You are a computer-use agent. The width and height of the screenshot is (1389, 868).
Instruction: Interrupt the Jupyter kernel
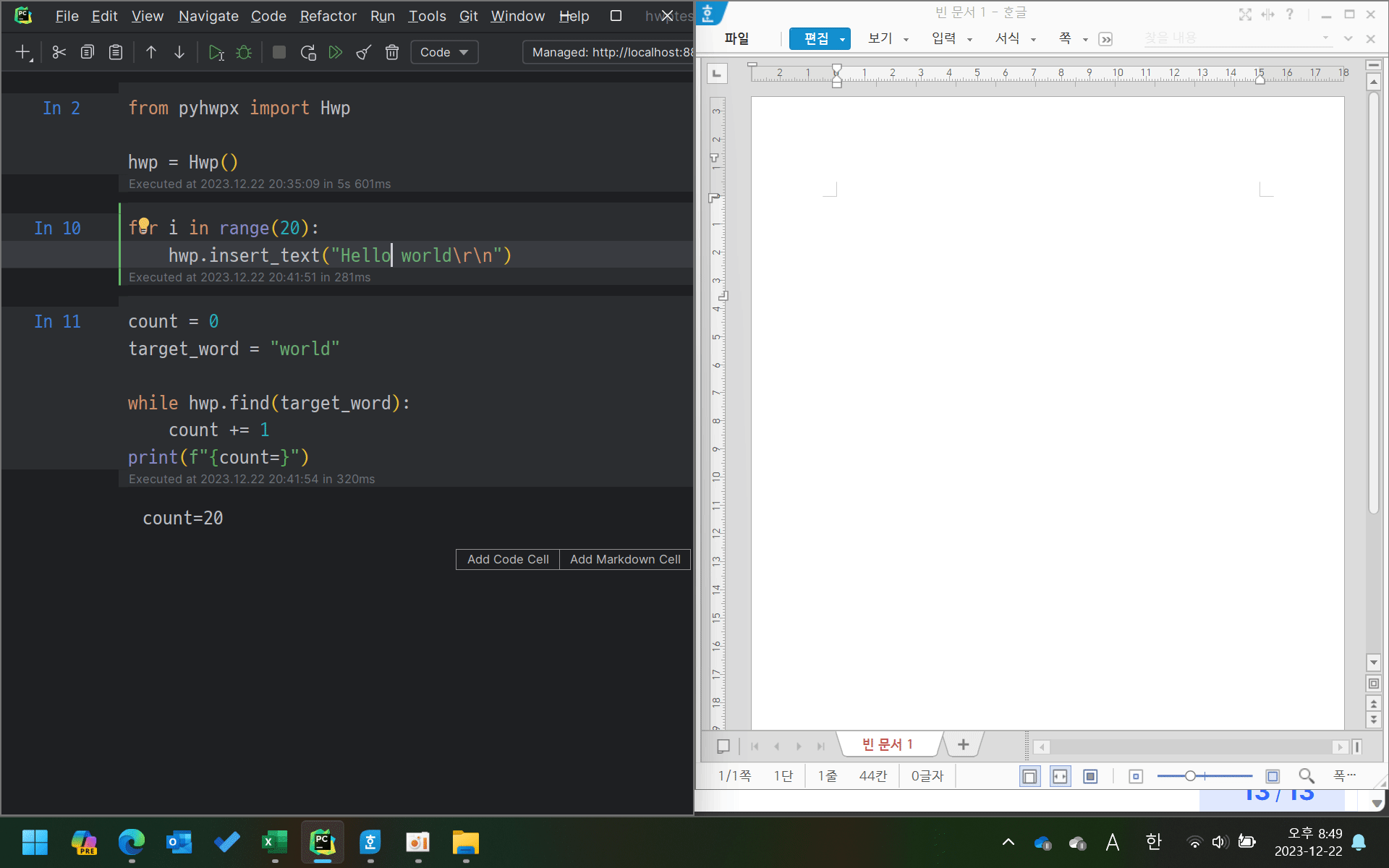pos(279,52)
